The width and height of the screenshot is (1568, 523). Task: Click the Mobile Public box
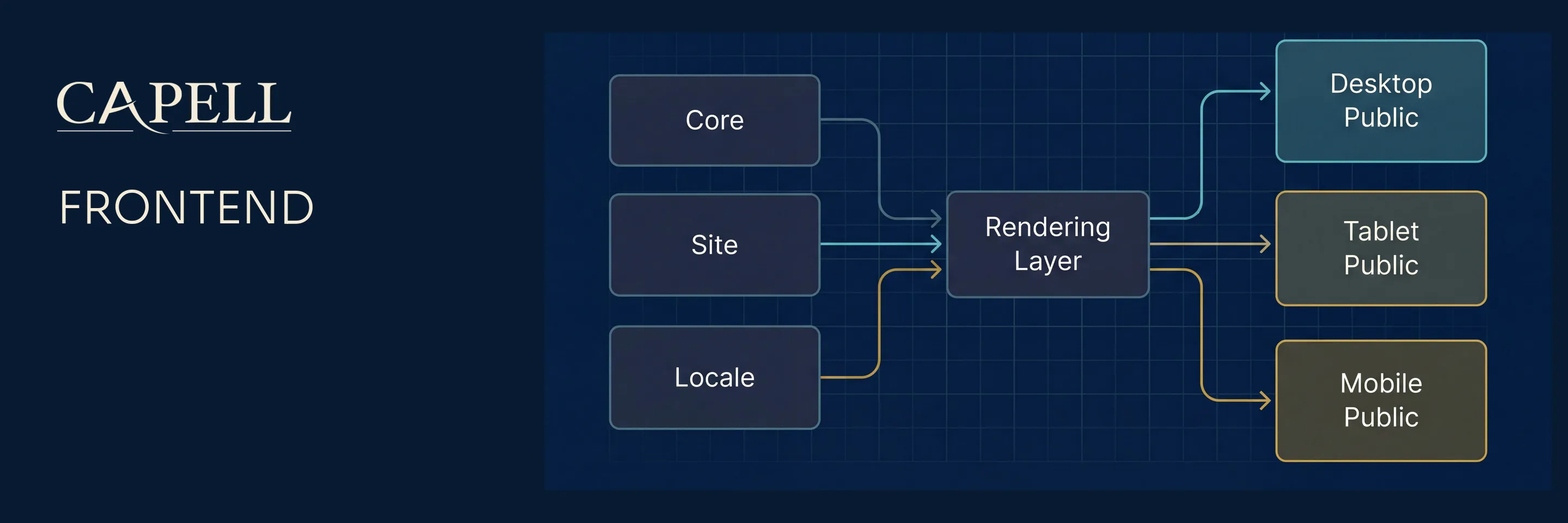click(1381, 400)
